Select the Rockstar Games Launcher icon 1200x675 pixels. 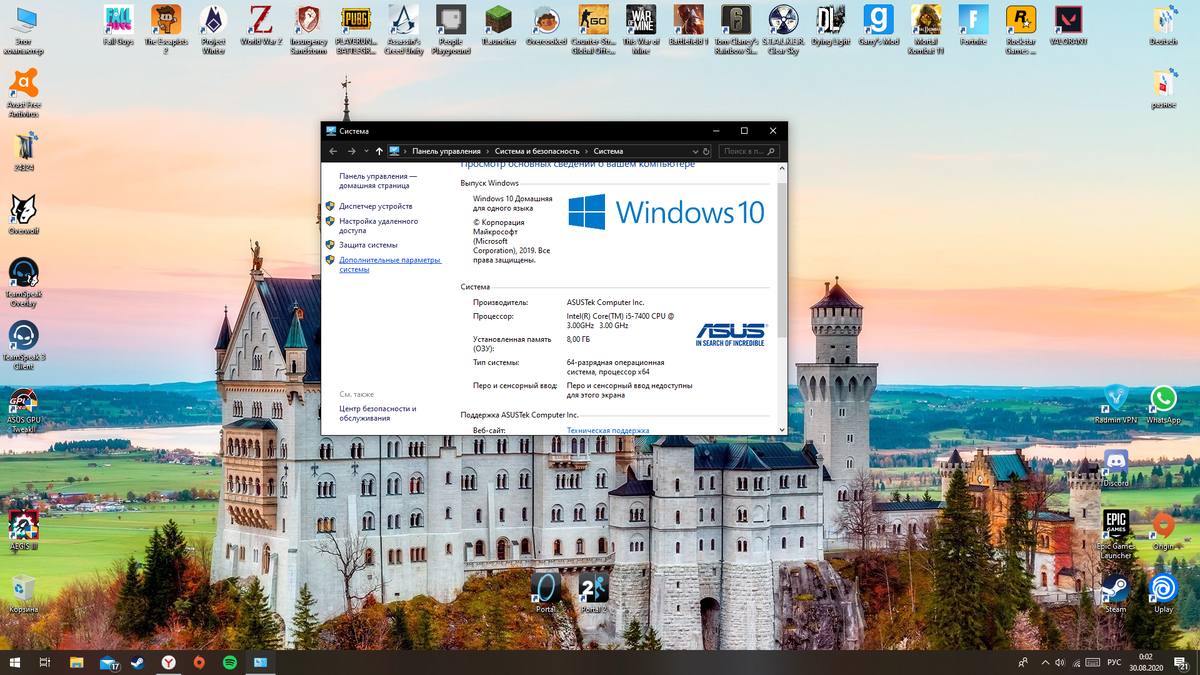(1020, 27)
